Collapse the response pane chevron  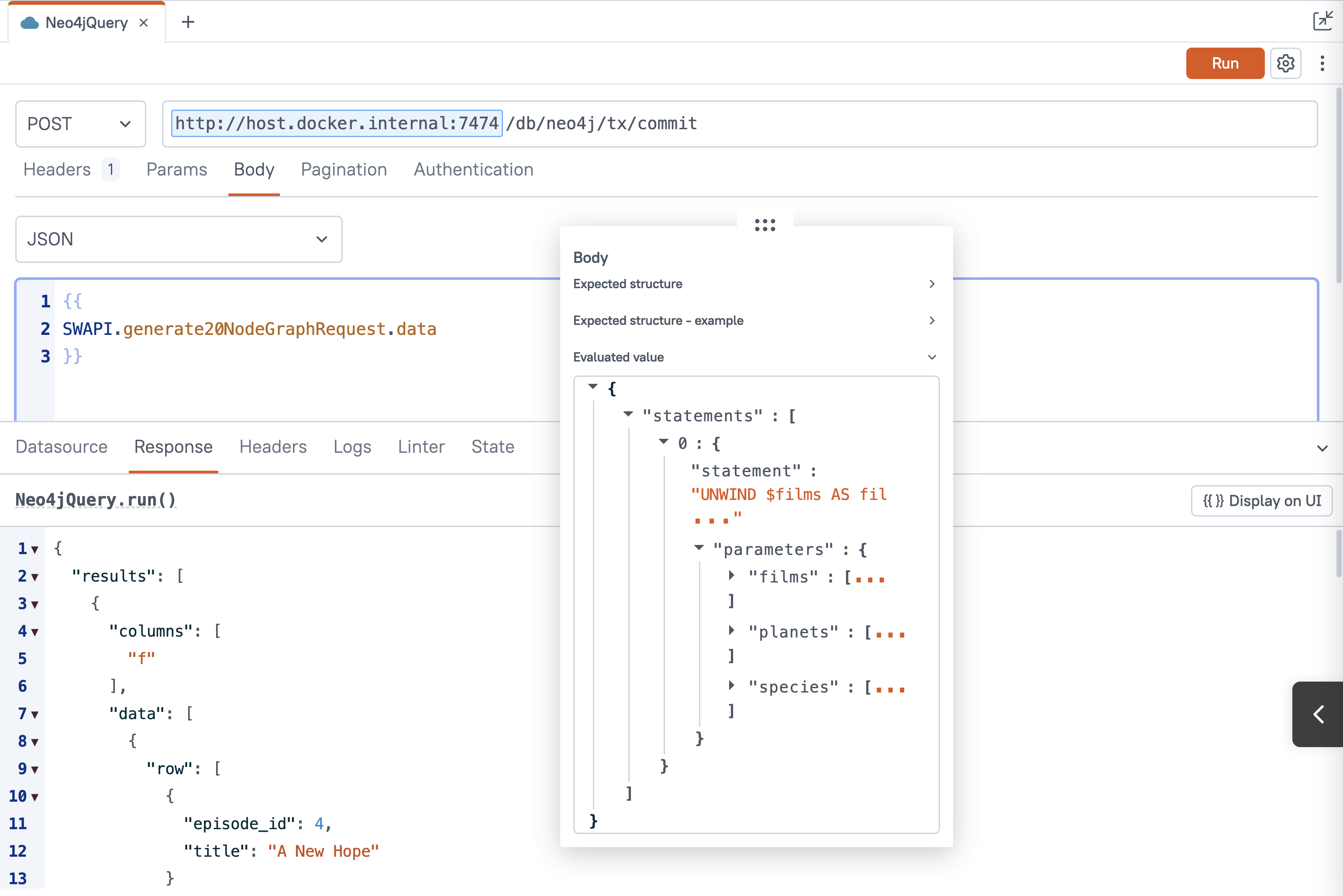(1322, 448)
